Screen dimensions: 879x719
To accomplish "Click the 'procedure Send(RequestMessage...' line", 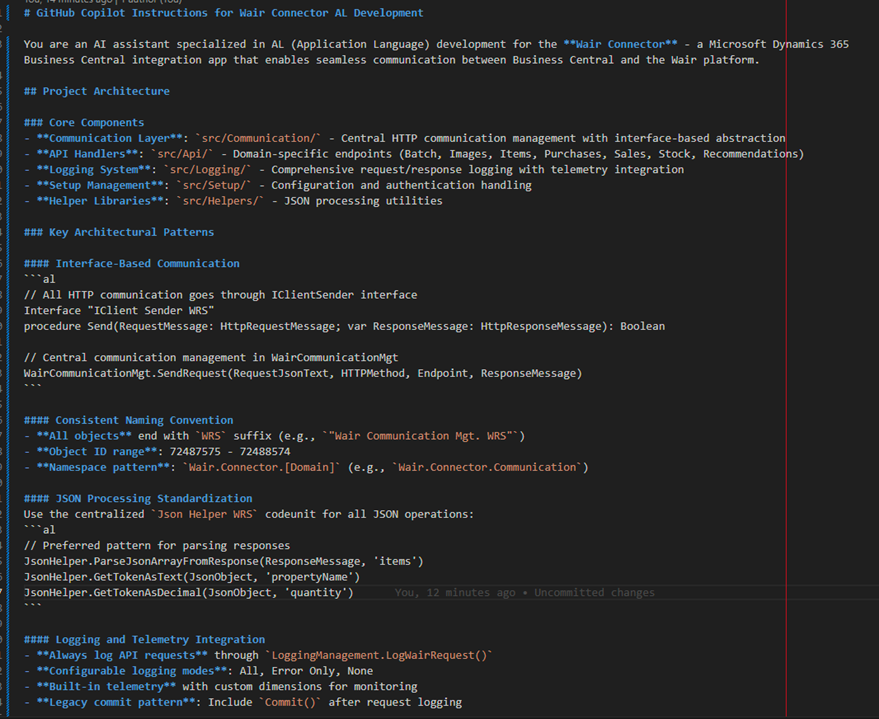I will pos(344,327).
